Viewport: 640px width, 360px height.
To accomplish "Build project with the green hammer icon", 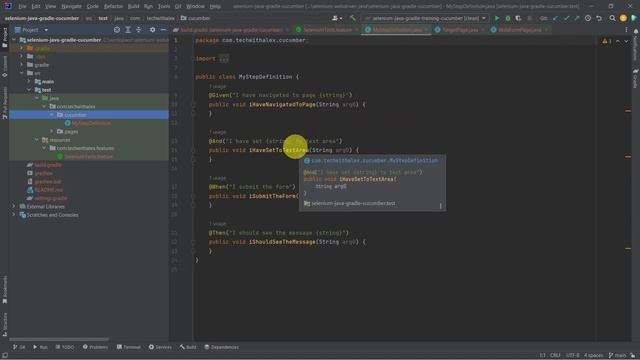I will click(x=353, y=18).
